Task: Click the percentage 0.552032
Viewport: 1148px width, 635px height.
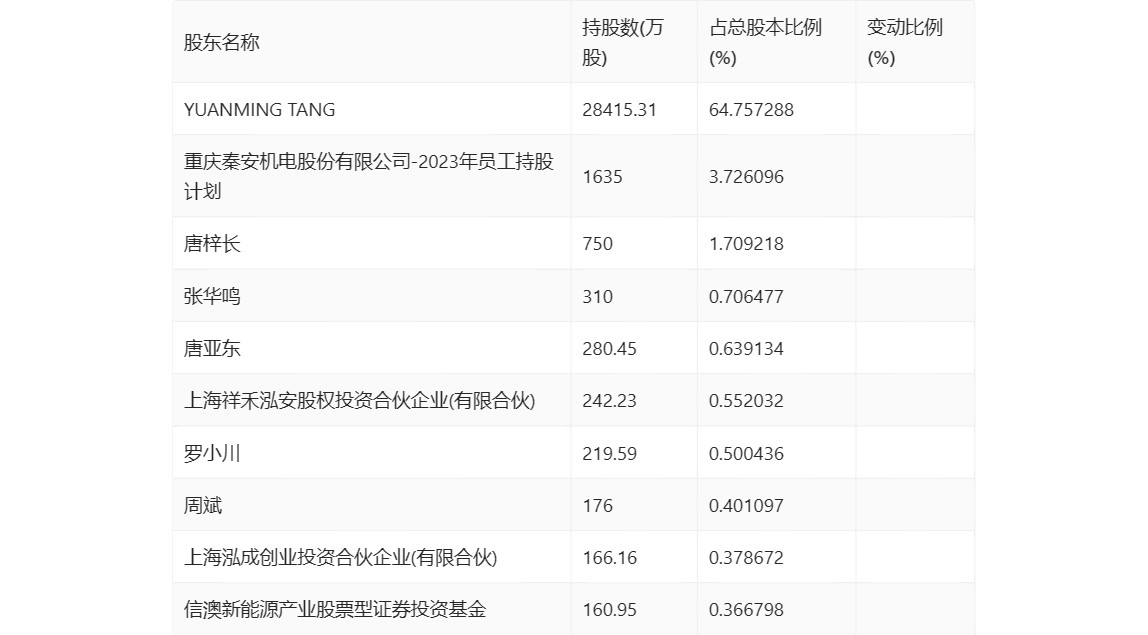Action: pos(746,401)
